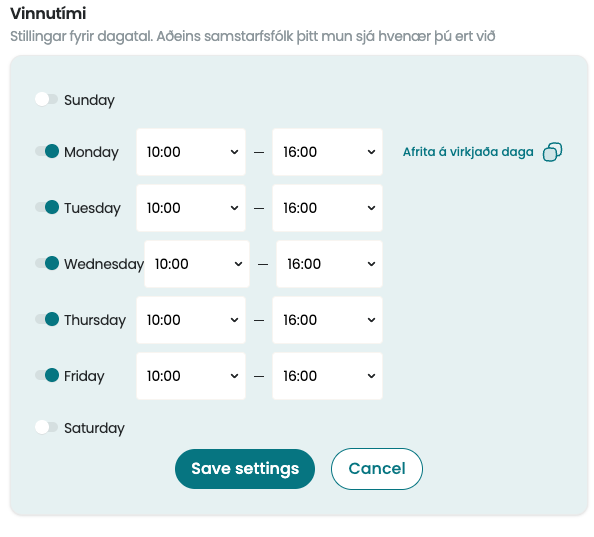The width and height of the screenshot is (594, 537).
Task: Click the copy icon next to Afrita á virkjaða daga
Action: (x=552, y=152)
